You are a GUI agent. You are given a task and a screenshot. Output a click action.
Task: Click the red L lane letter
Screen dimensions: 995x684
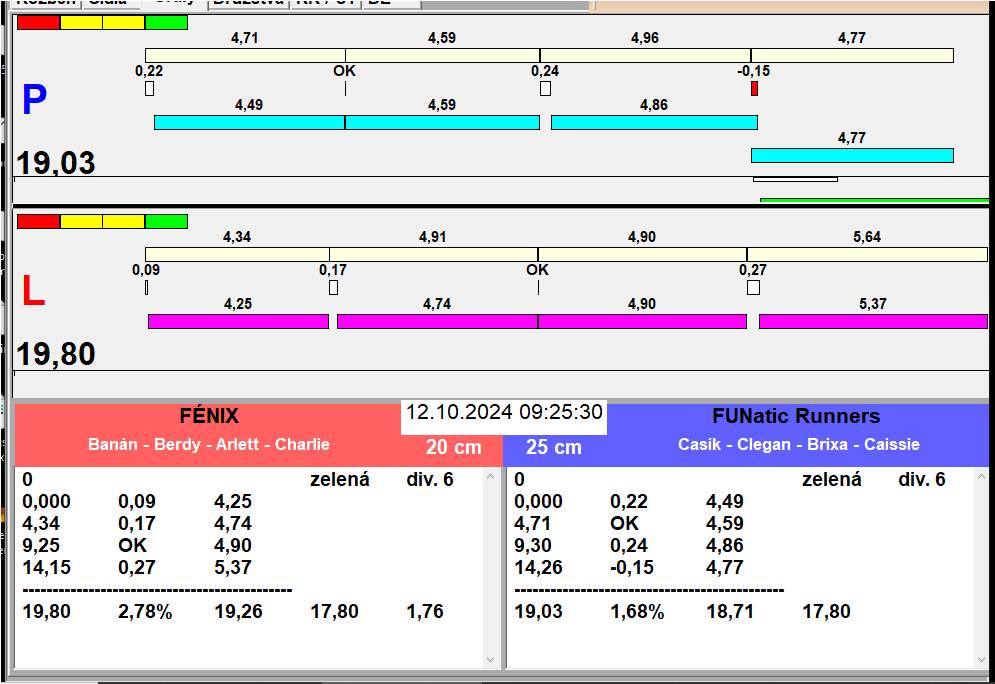pos(33,291)
